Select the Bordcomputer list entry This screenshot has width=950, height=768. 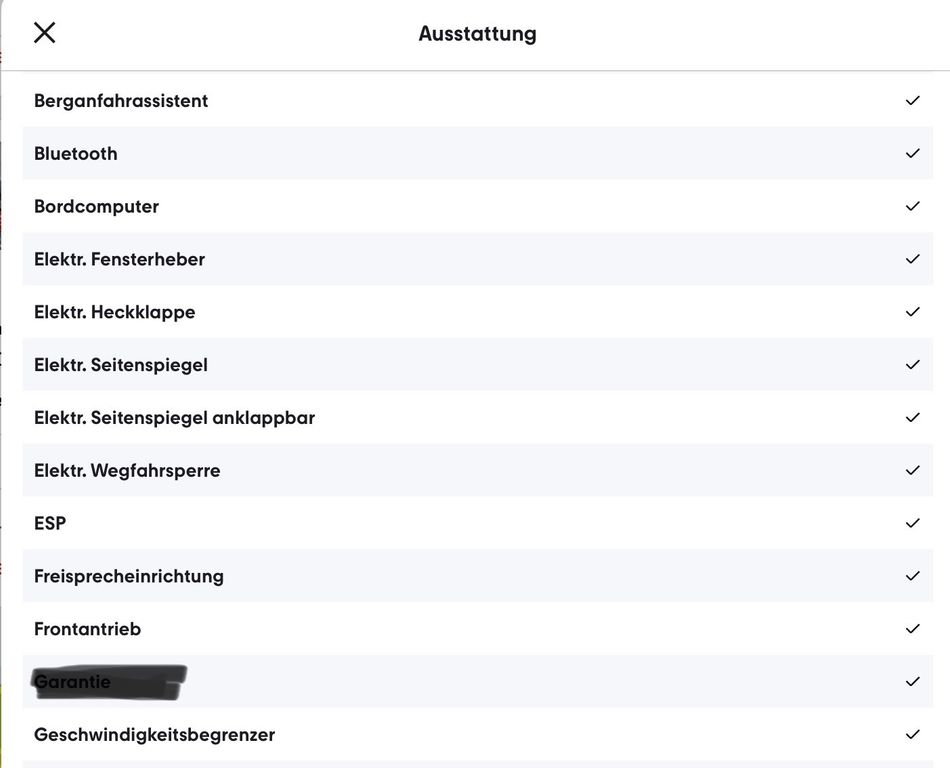point(96,207)
